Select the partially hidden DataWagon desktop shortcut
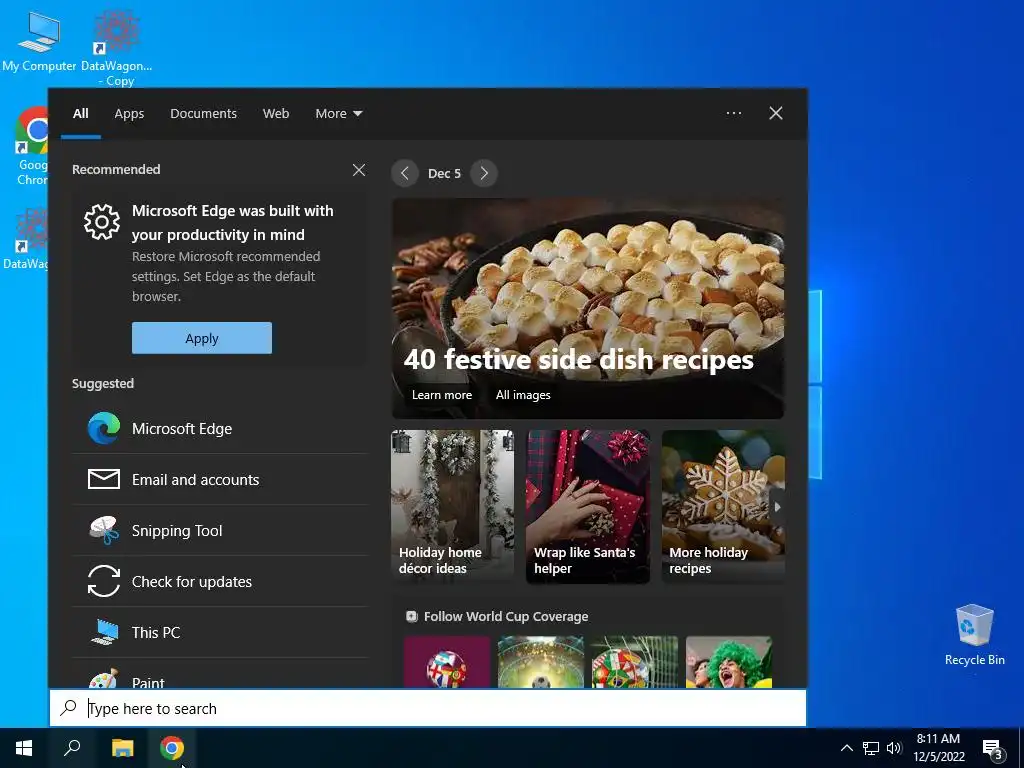 coord(26,239)
